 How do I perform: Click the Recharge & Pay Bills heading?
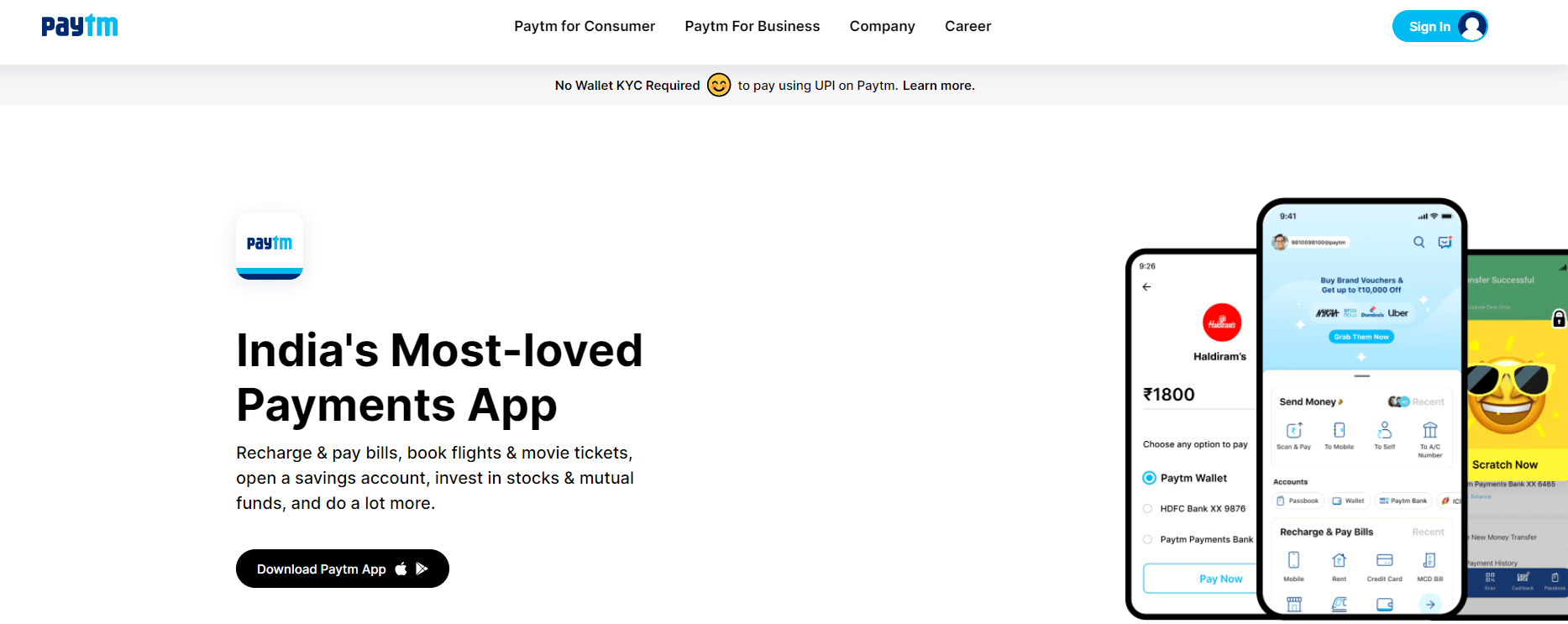1326,532
